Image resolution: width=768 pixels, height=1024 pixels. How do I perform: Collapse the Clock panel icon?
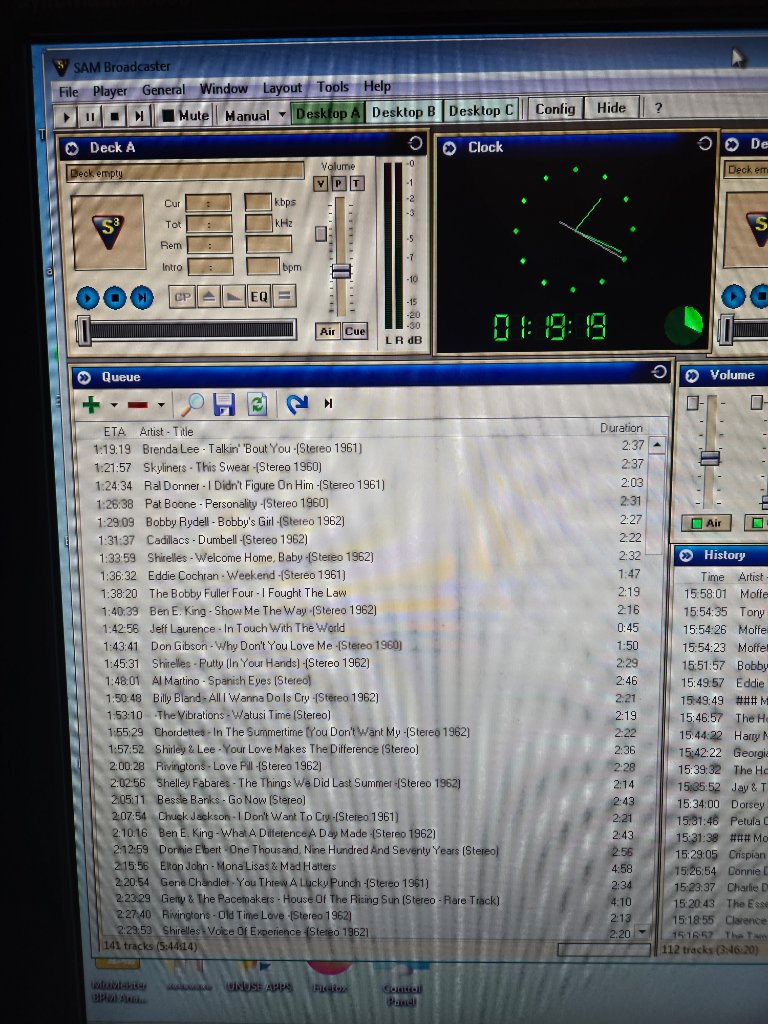(449, 148)
